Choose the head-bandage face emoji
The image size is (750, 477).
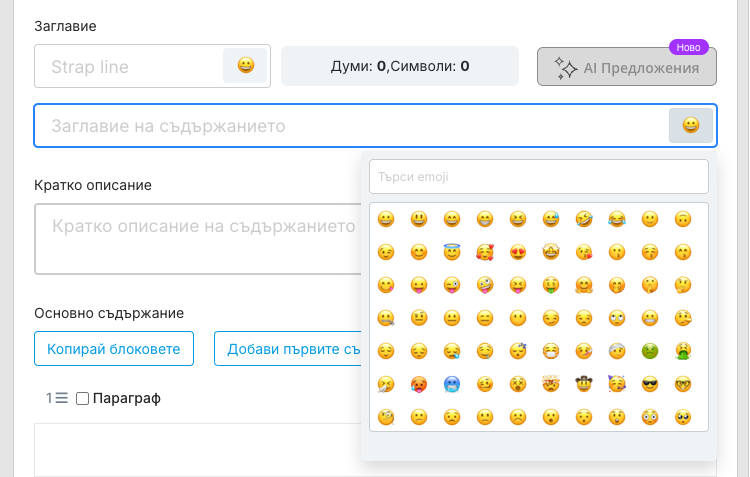617,351
